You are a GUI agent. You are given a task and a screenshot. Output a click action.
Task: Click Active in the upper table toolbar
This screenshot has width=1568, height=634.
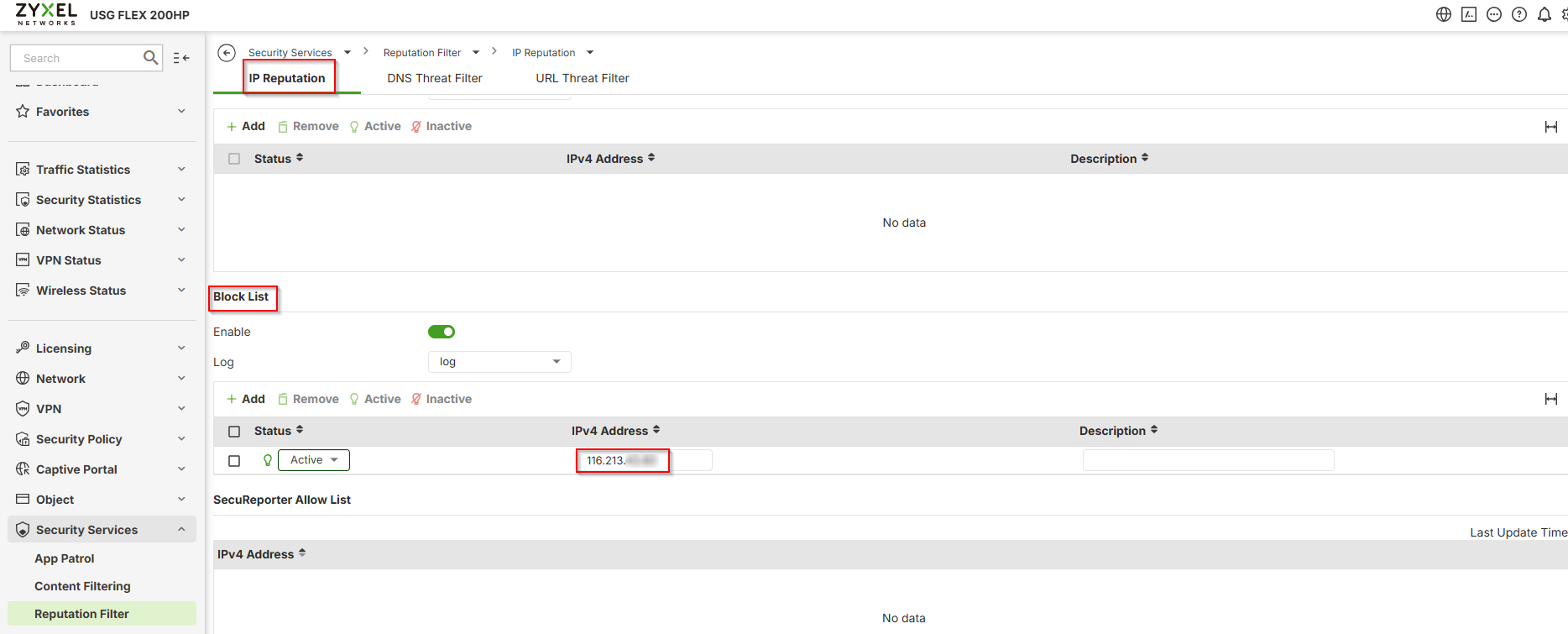pyautogui.click(x=375, y=127)
